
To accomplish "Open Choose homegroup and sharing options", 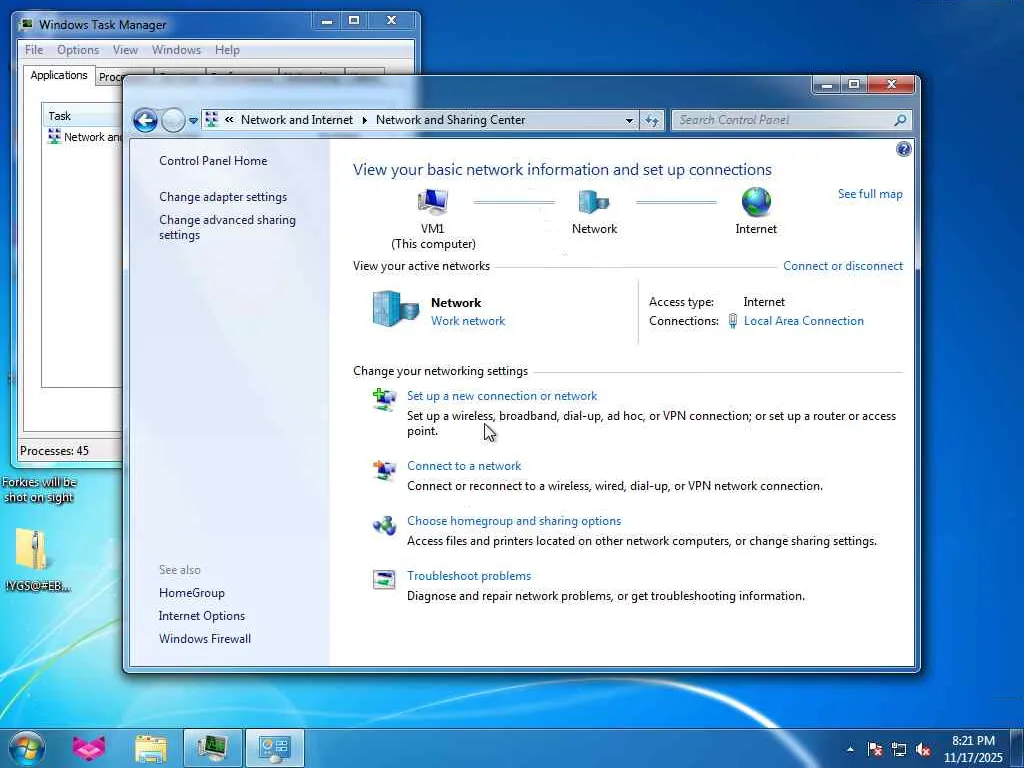I will tap(514, 520).
